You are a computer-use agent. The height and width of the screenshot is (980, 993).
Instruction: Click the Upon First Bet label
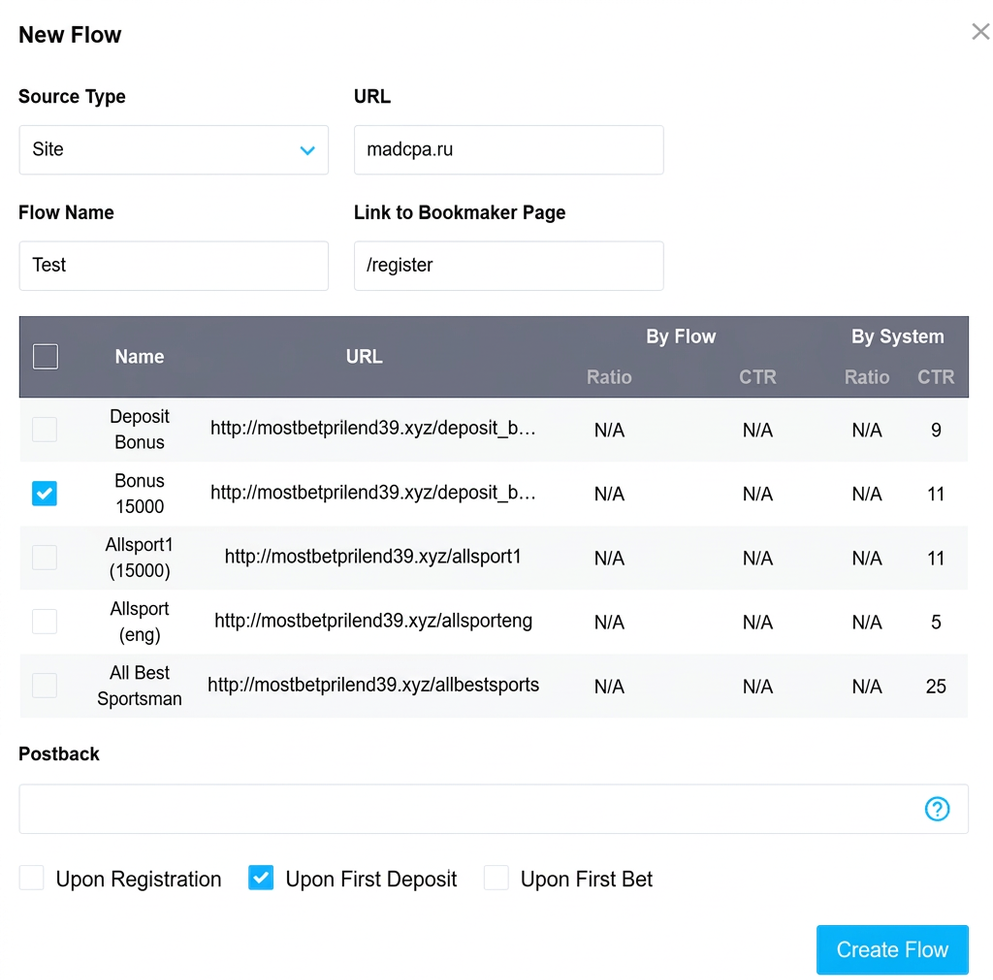click(586, 879)
